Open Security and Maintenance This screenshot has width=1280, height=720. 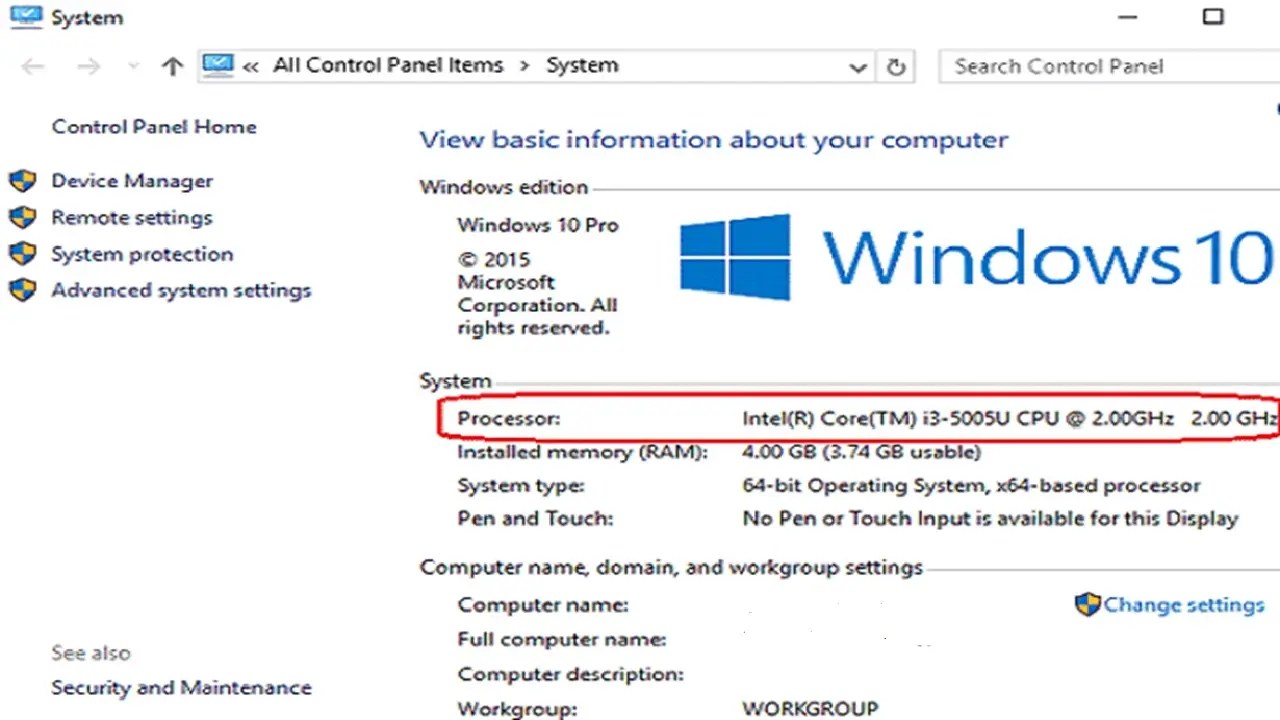coord(181,687)
